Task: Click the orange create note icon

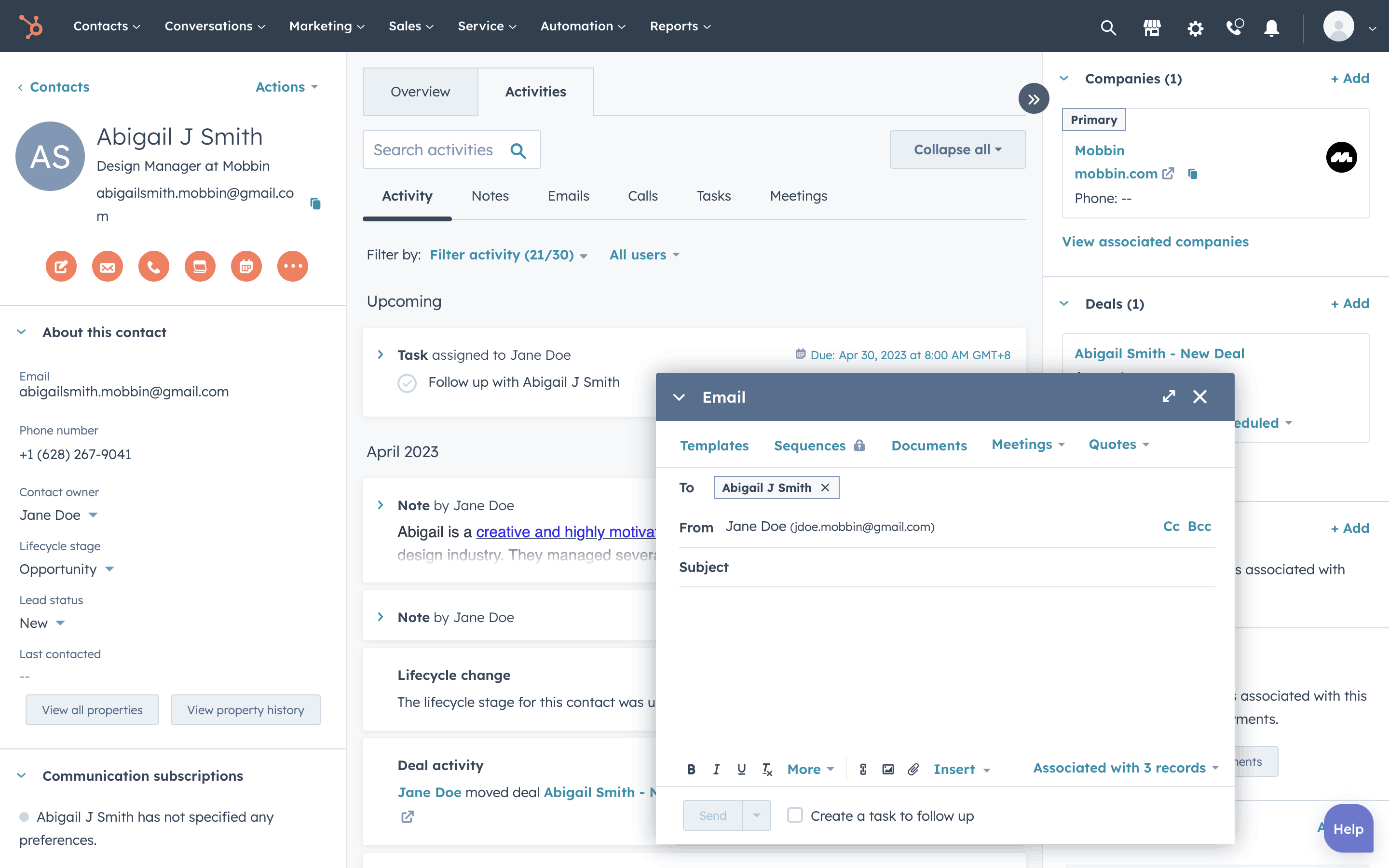Action: click(61, 266)
